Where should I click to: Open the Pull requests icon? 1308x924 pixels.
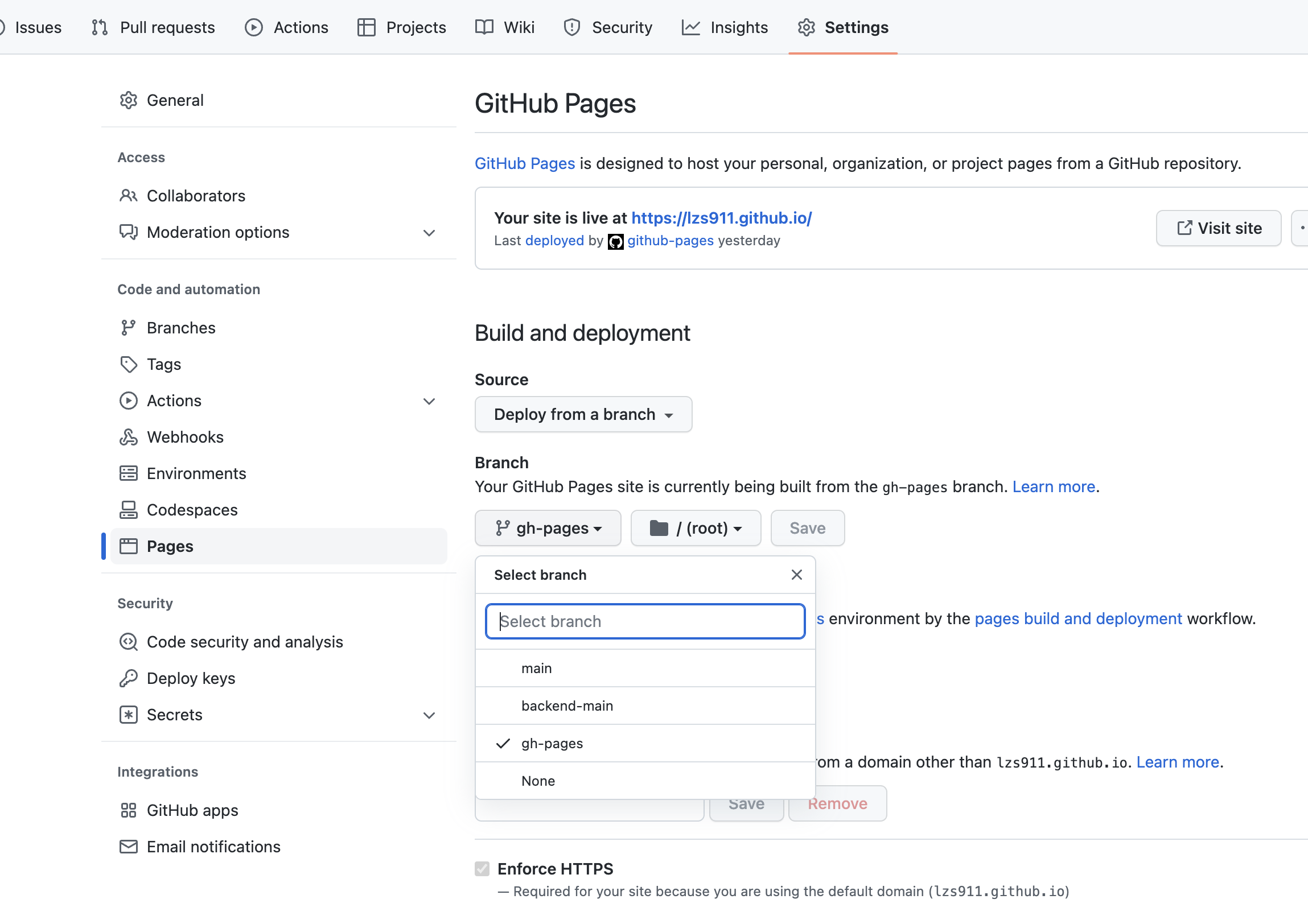tap(100, 27)
